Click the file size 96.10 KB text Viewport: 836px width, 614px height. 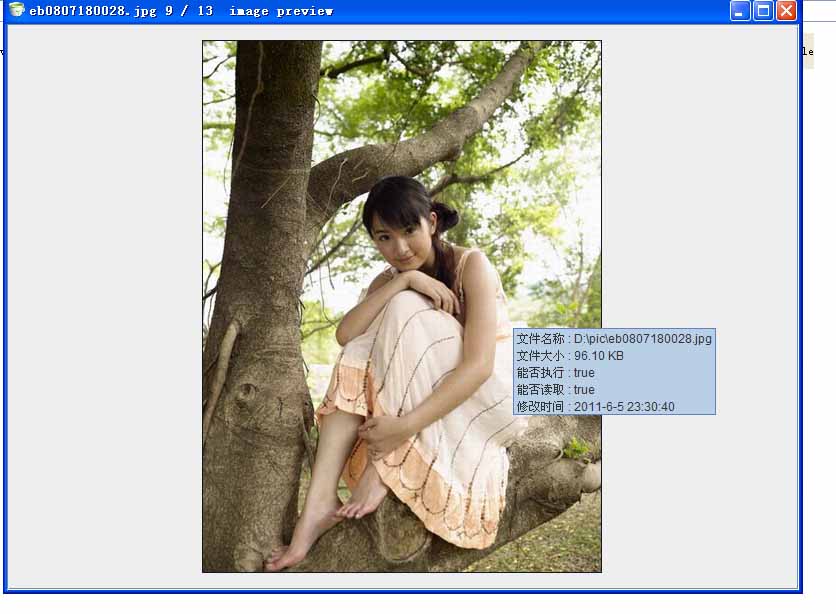[x=599, y=356]
